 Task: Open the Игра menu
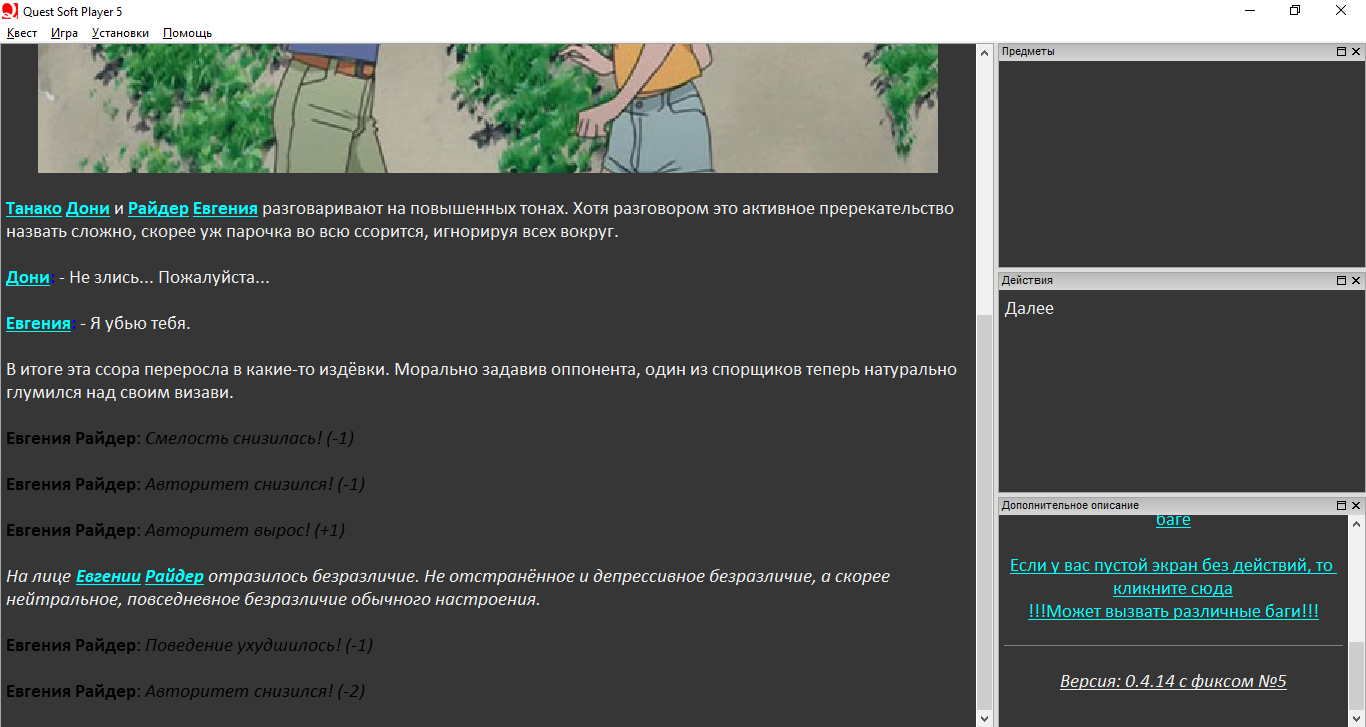coord(64,33)
